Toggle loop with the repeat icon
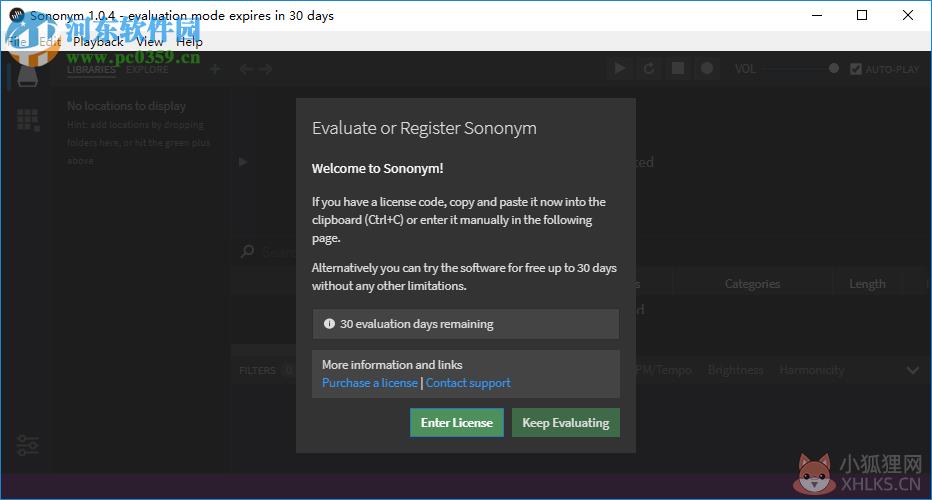The width and height of the screenshot is (932, 500). [x=648, y=68]
